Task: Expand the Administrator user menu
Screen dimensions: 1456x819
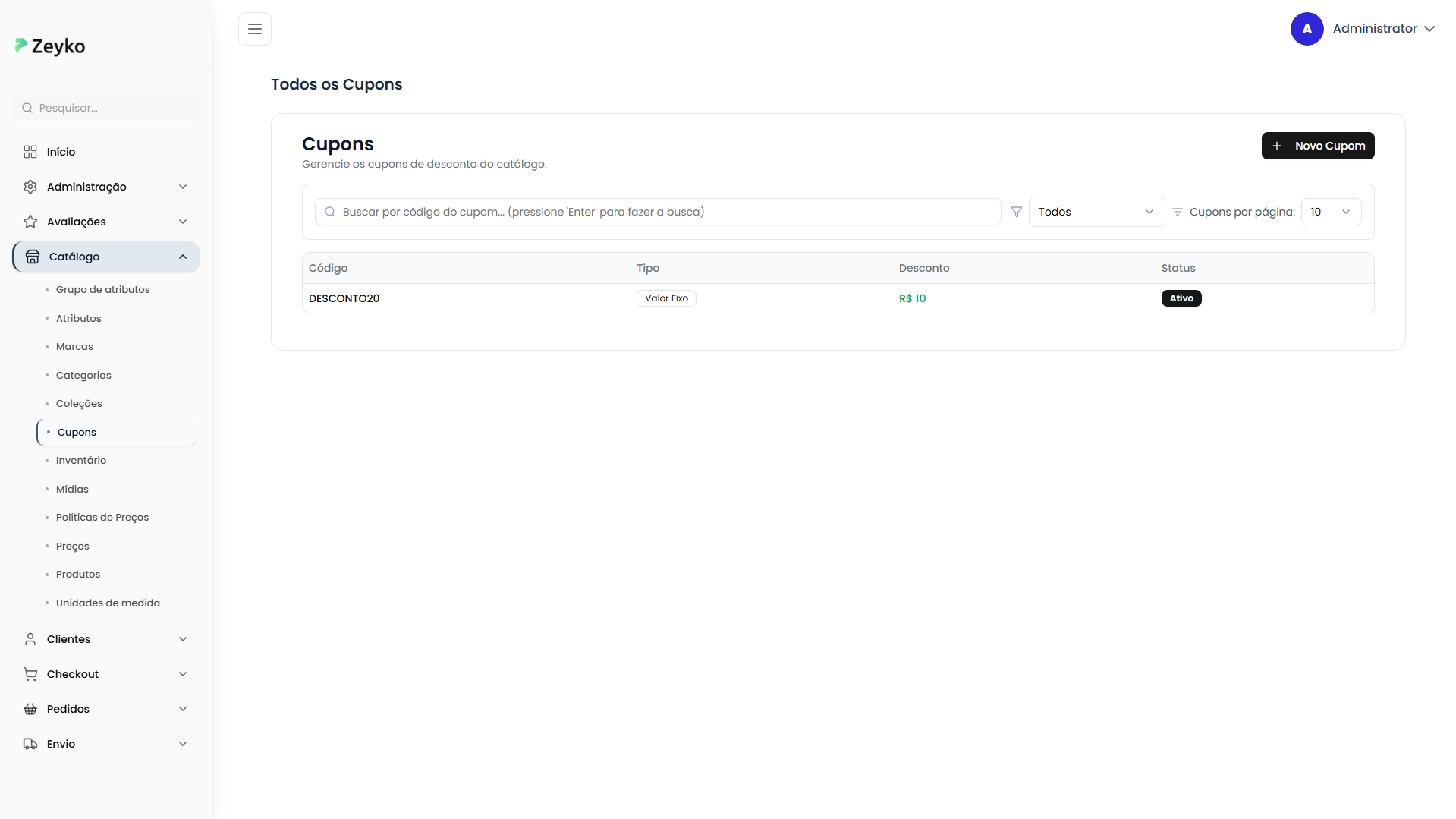Action: coord(1383,29)
